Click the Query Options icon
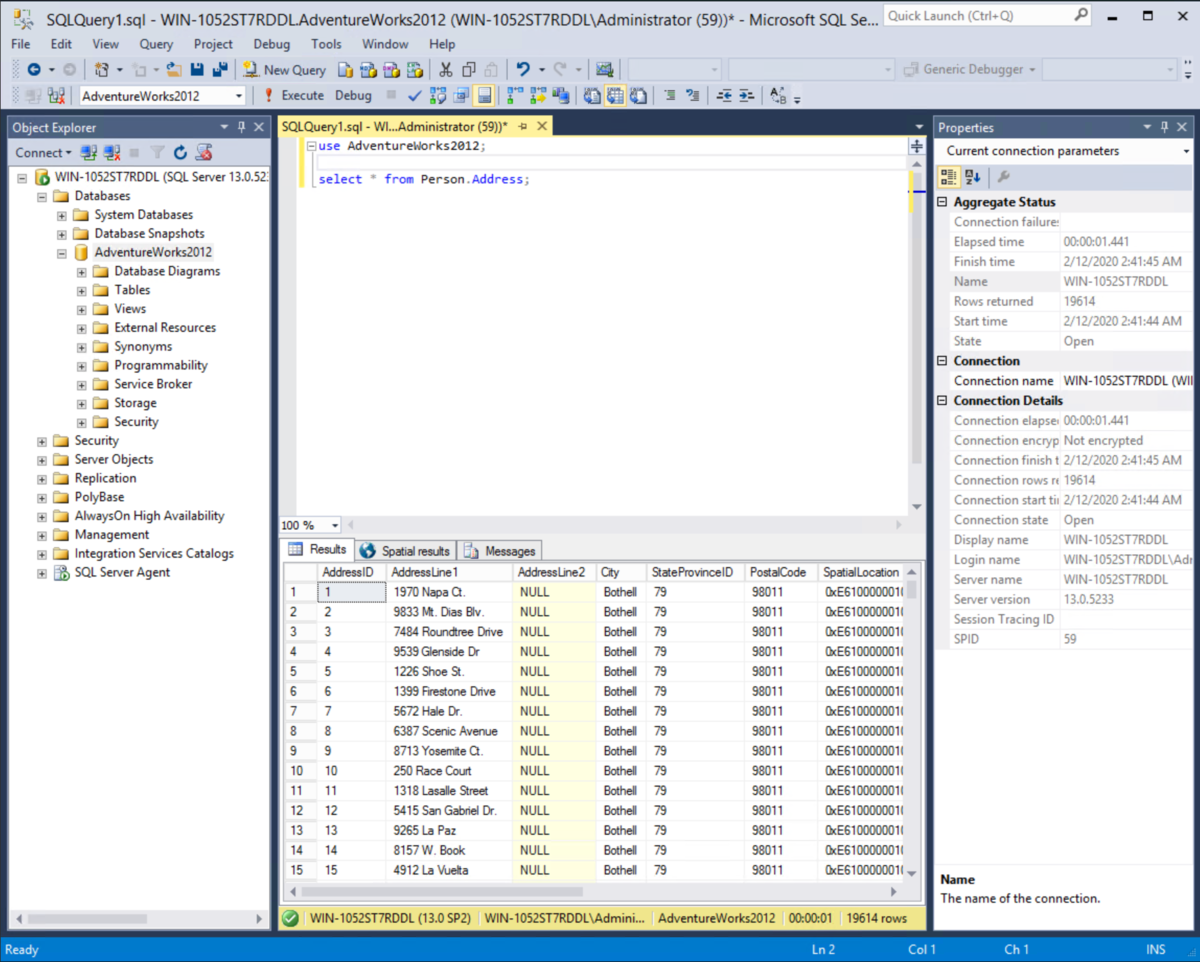The image size is (1200, 962). coord(461,96)
